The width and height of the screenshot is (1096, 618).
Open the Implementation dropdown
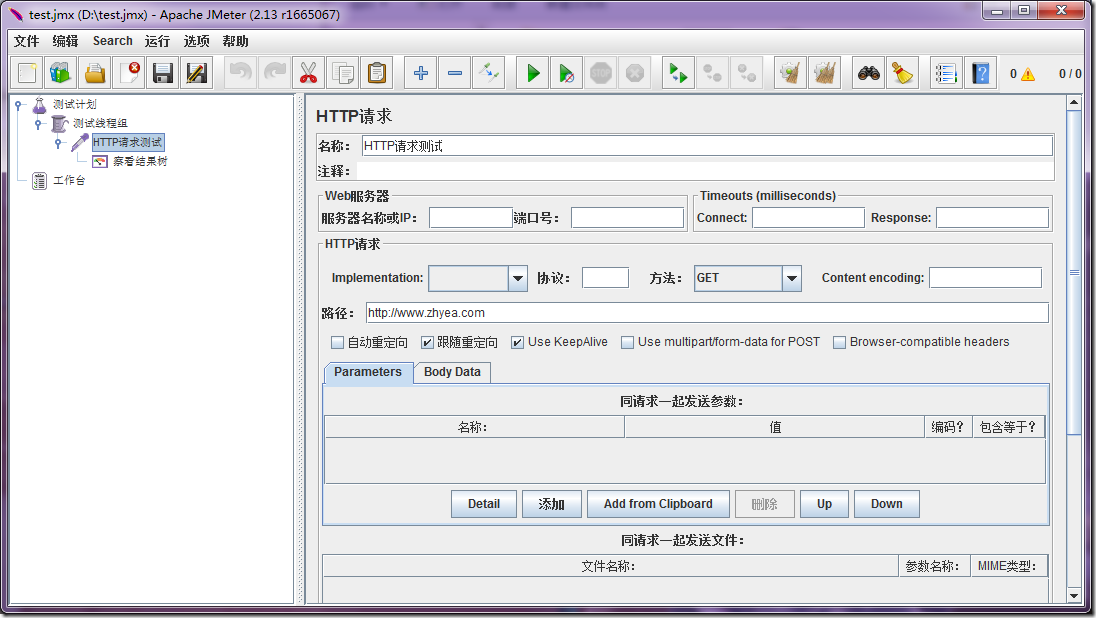pyautogui.click(x=517, y=278)
